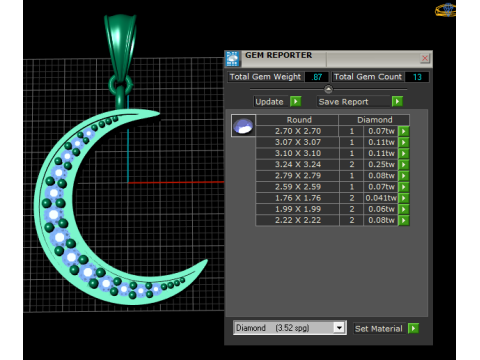
Task: Click the pendant bail in the viewport
Action: [x=120, y=47]
